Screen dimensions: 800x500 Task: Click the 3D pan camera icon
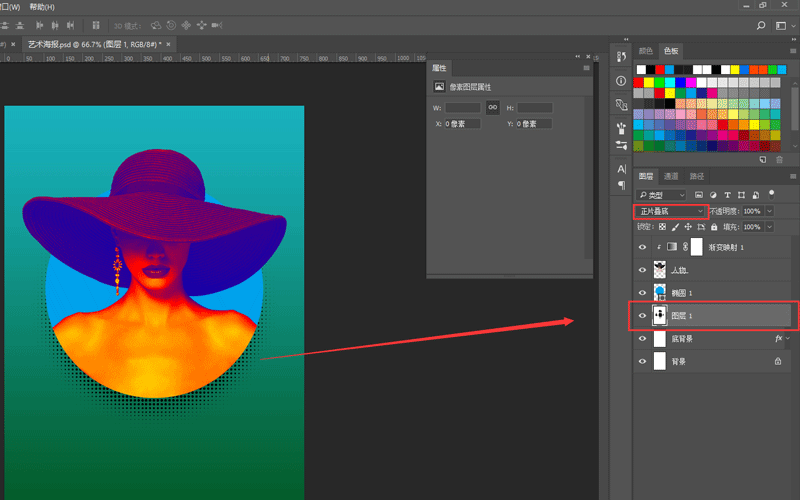(186, 25)
